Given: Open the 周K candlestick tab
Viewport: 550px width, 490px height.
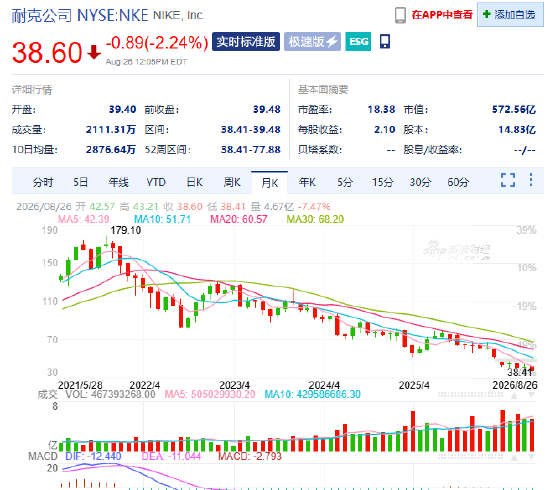Looking at the screenshot, I should [232, 182].
